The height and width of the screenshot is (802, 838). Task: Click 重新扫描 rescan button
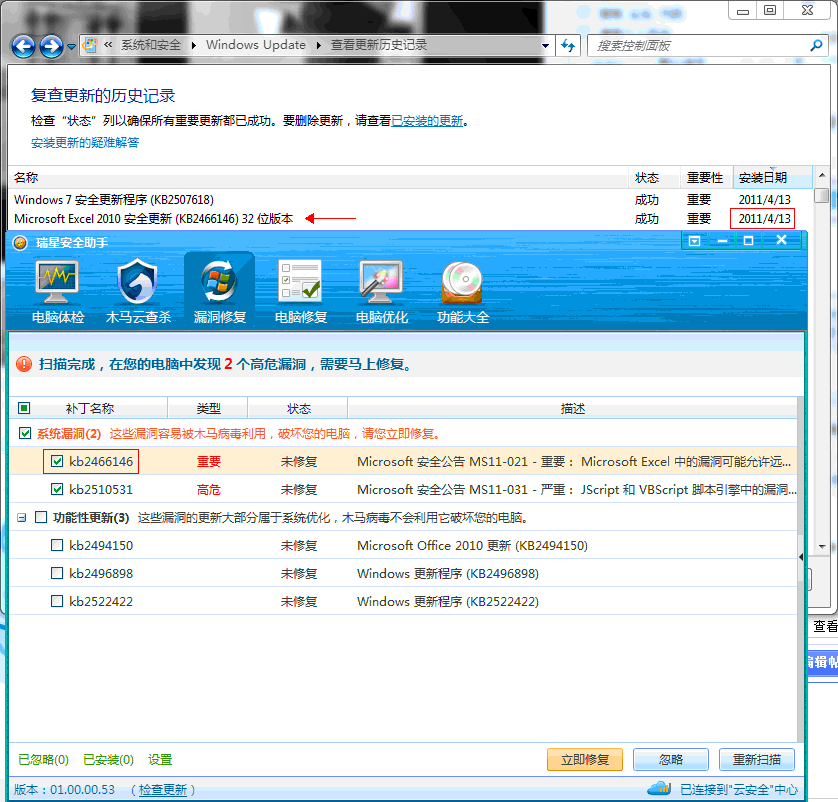(x=757, y=759)
